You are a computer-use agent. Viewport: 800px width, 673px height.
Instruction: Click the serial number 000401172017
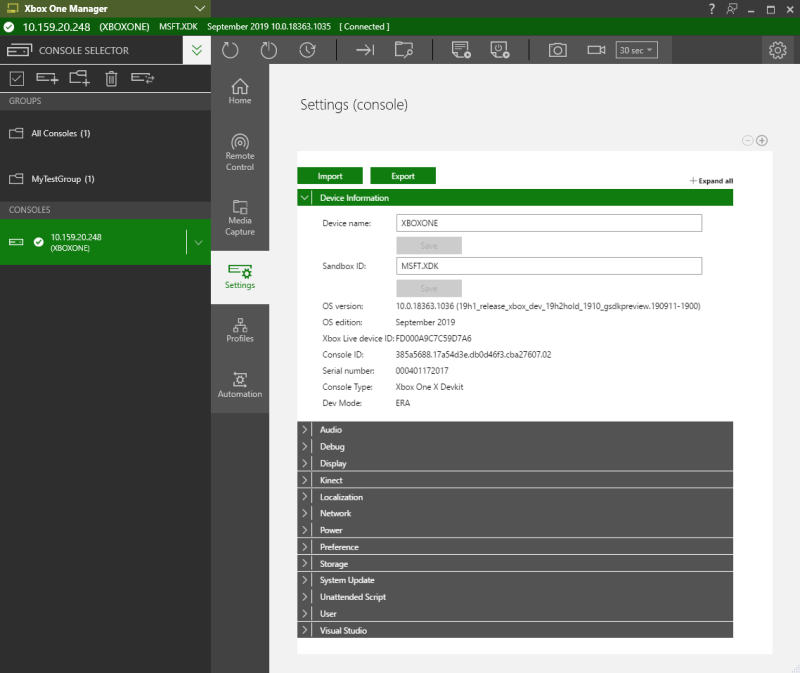(x=422, y=371)
